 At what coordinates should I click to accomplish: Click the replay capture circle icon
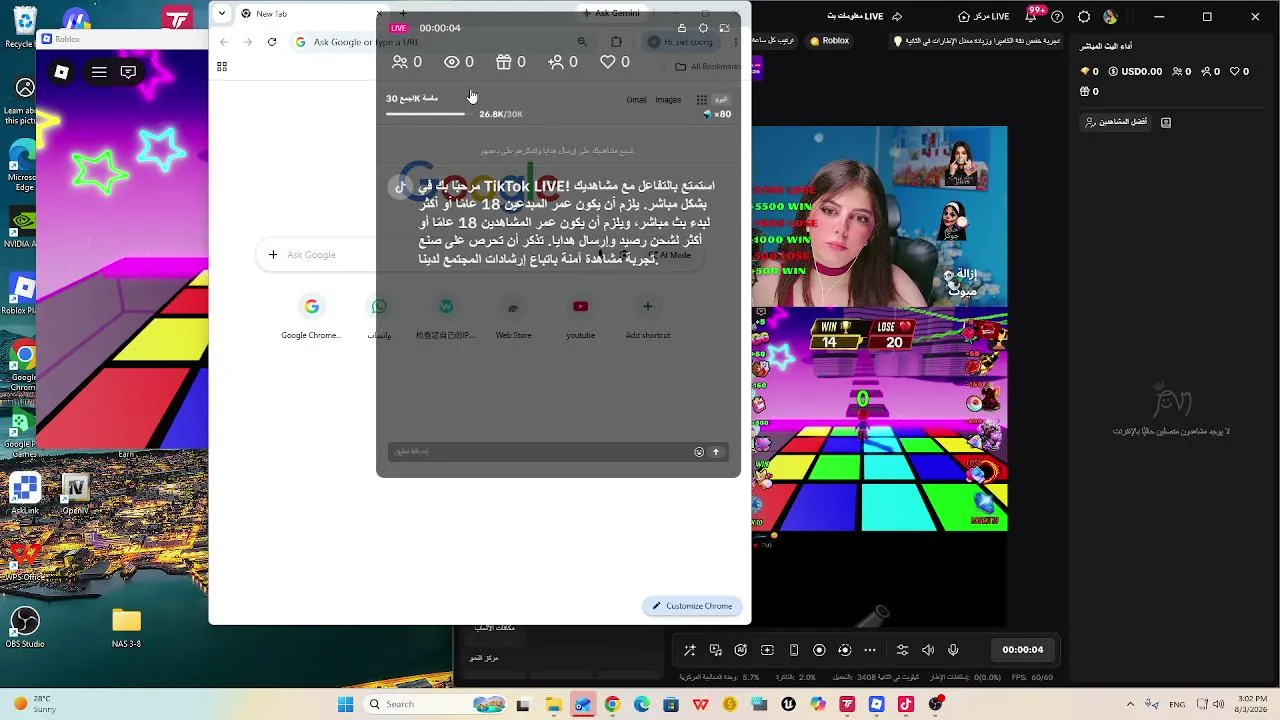[x=845, y=650]
